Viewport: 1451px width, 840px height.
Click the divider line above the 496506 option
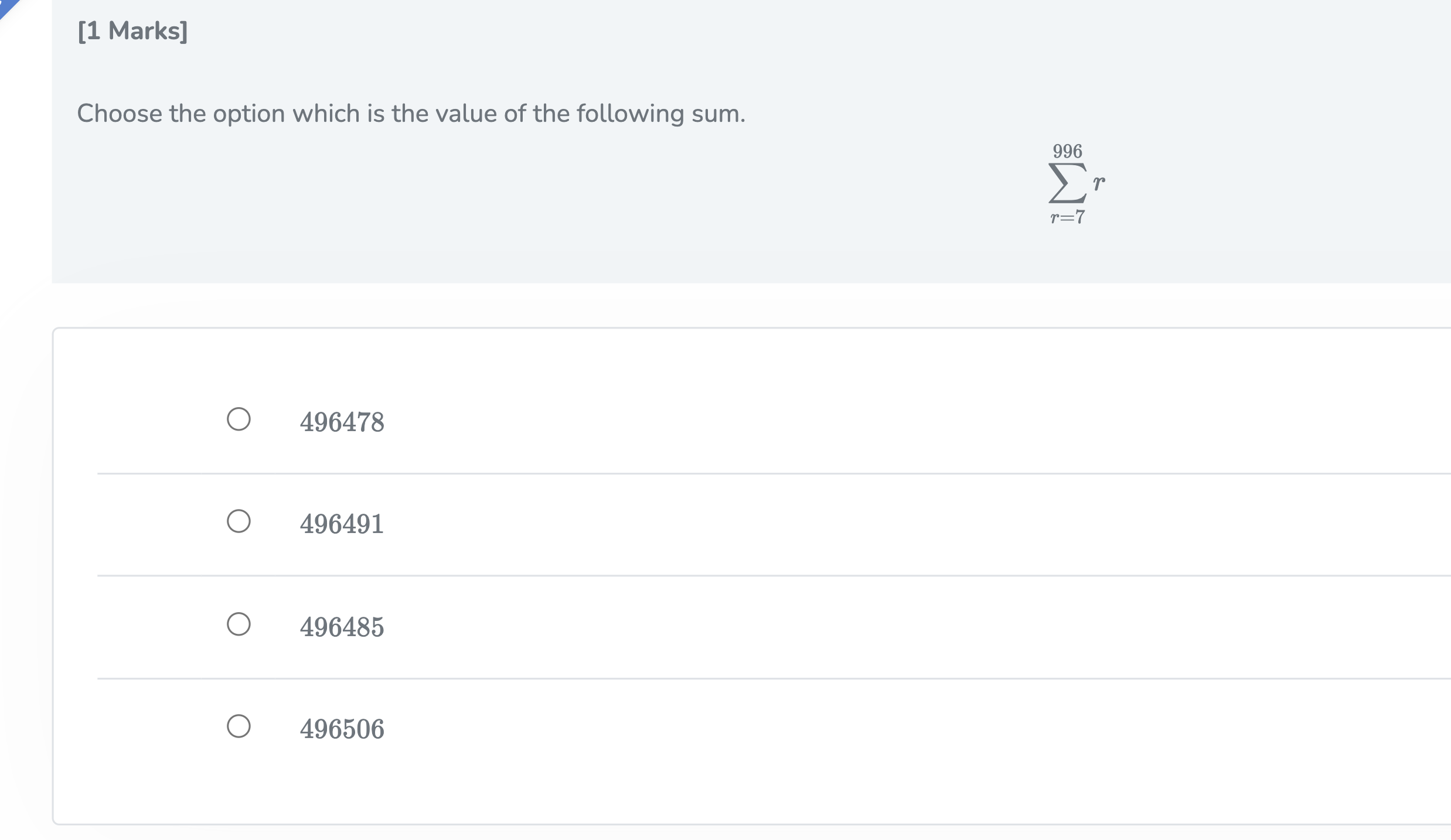click(x=774, y=678)
